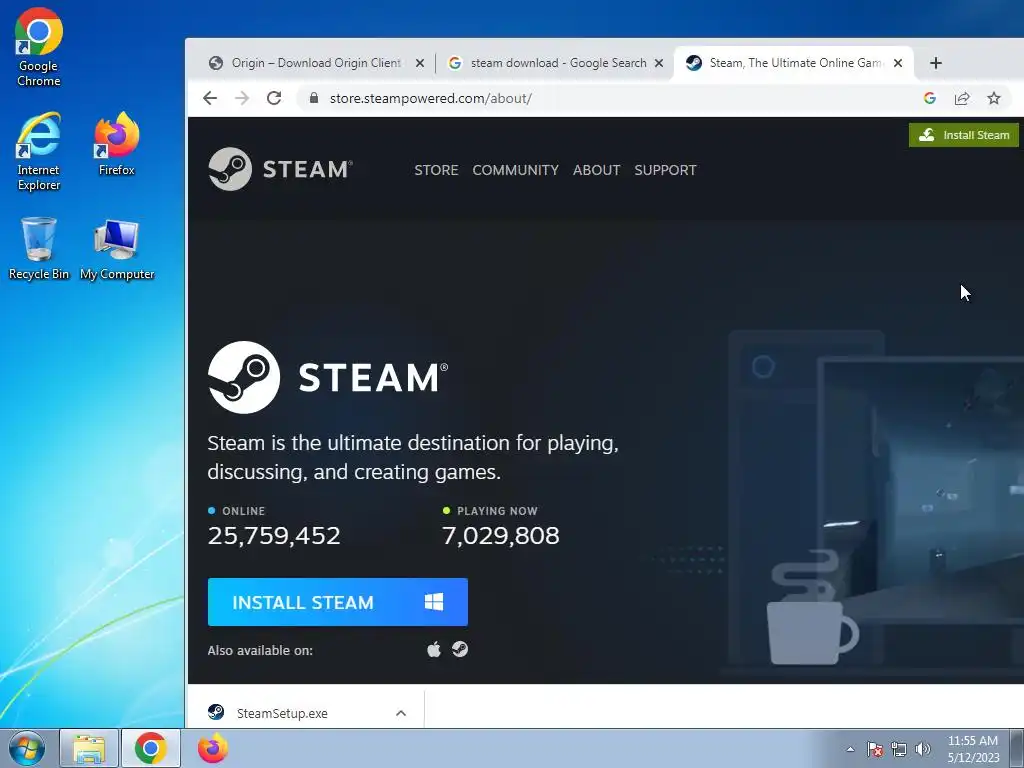
Task: Click the padlock site info icon
Action: [314, 98]
